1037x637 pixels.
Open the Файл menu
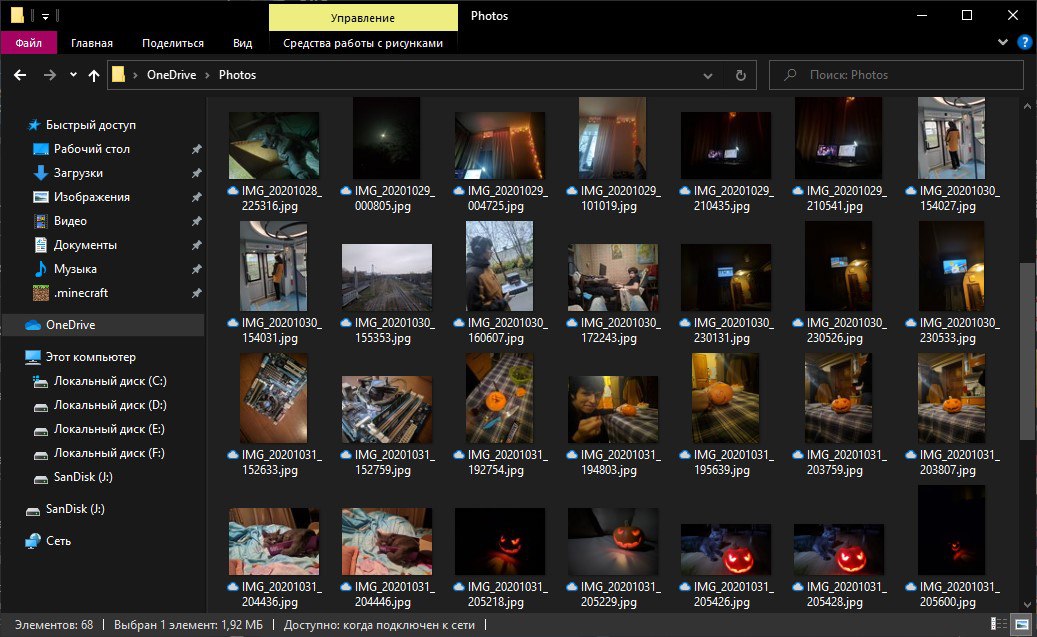(28, 43)
